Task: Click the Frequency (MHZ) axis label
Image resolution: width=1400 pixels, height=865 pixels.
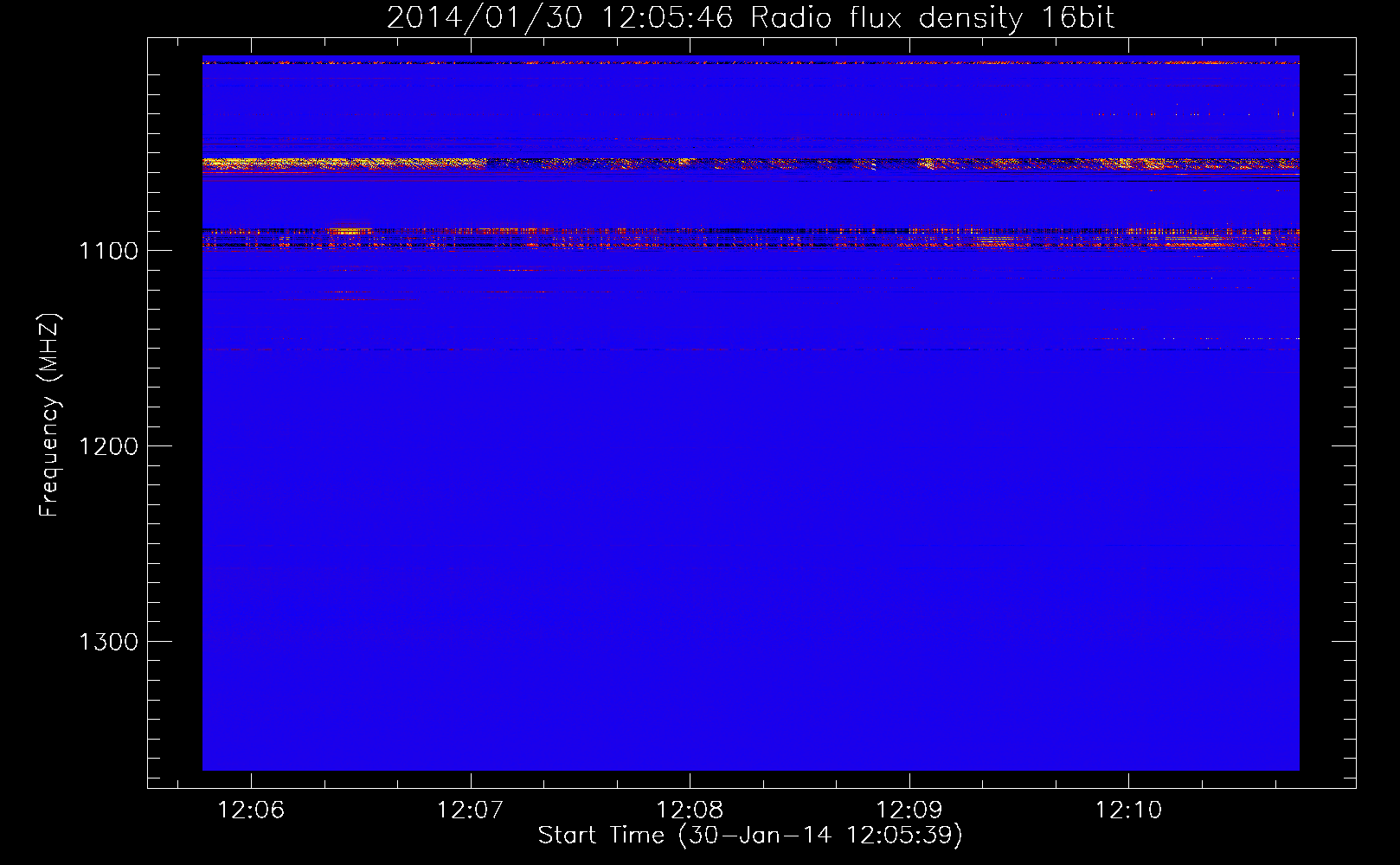Action: (x=49, y=415)
